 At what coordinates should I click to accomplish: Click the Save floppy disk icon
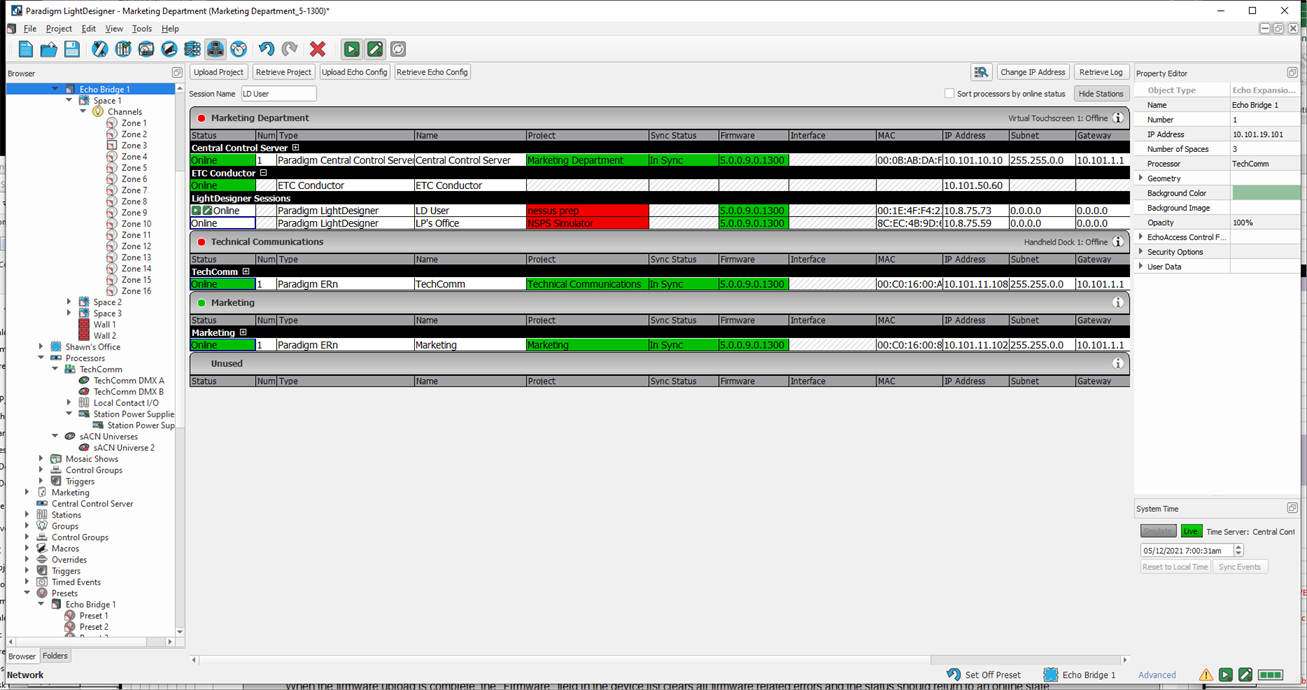pos(72,49)
